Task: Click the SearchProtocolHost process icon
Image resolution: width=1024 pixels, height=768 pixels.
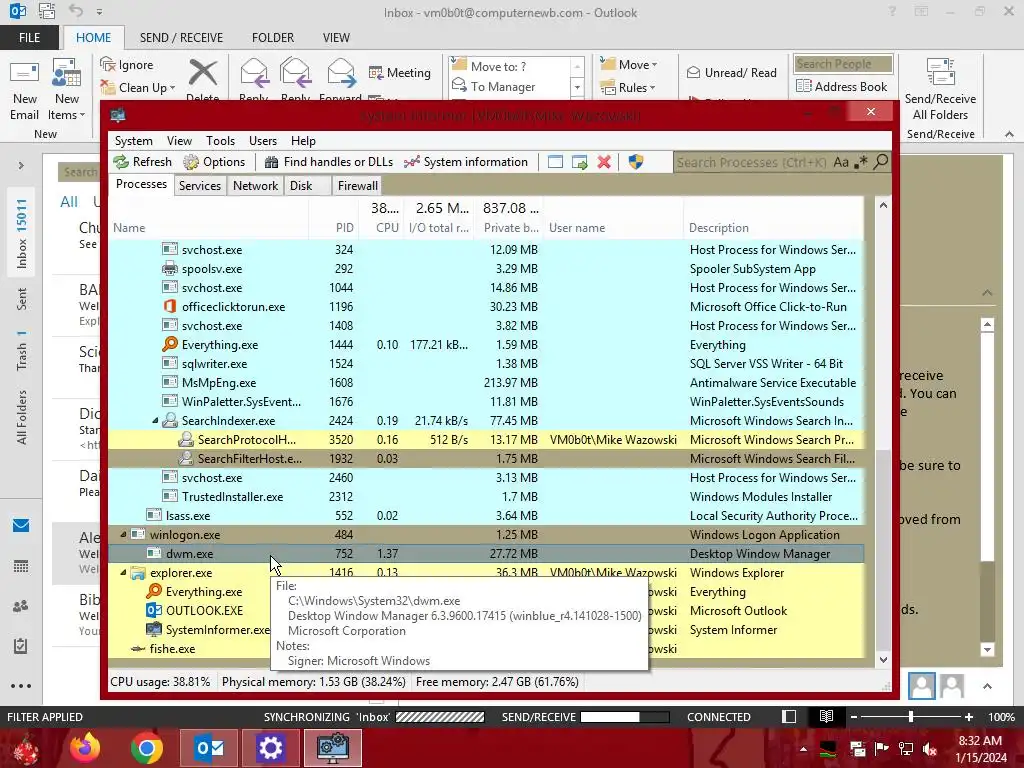Action: 186,440
